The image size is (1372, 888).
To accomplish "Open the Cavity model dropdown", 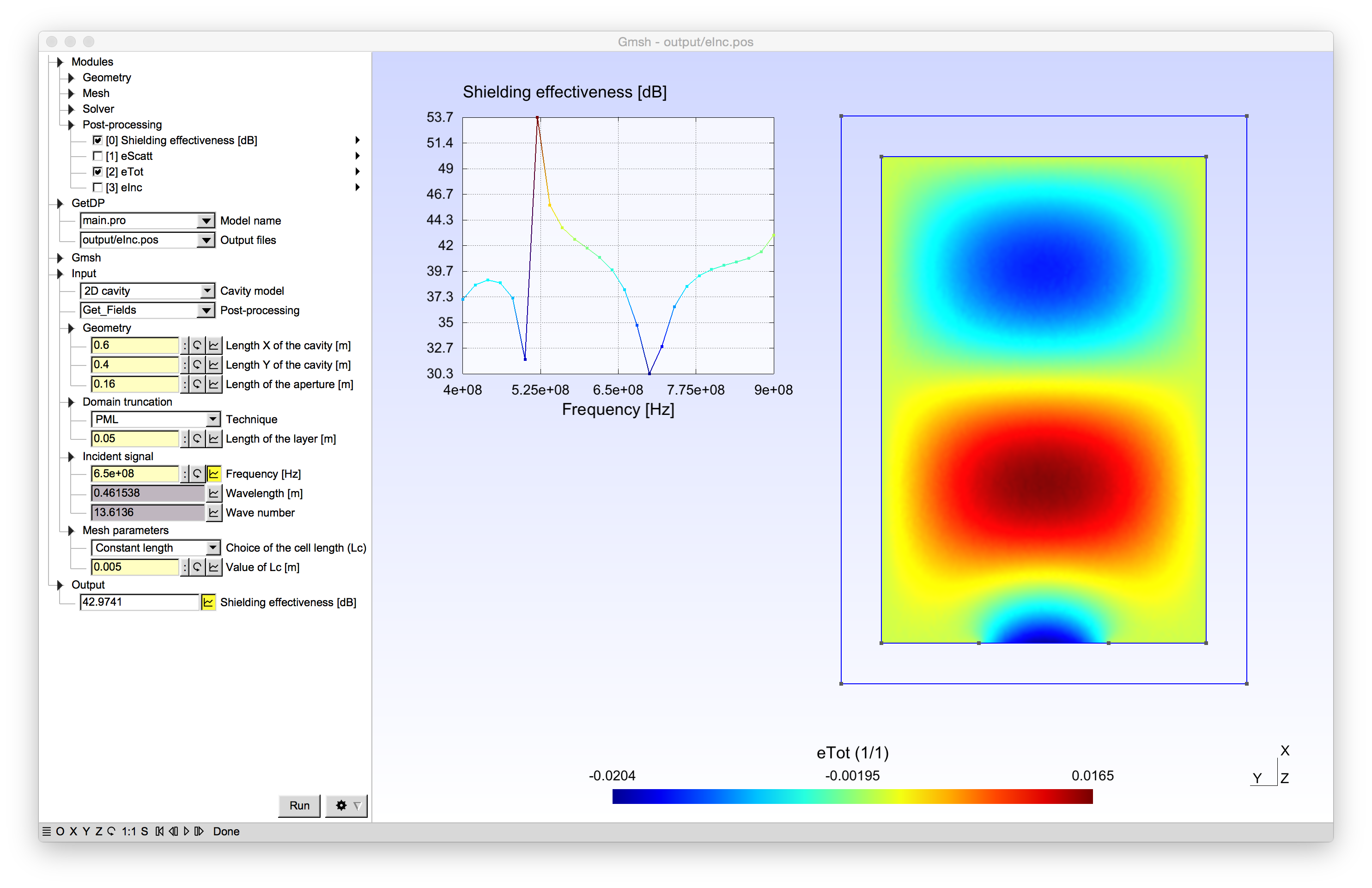I will [147, 291].
